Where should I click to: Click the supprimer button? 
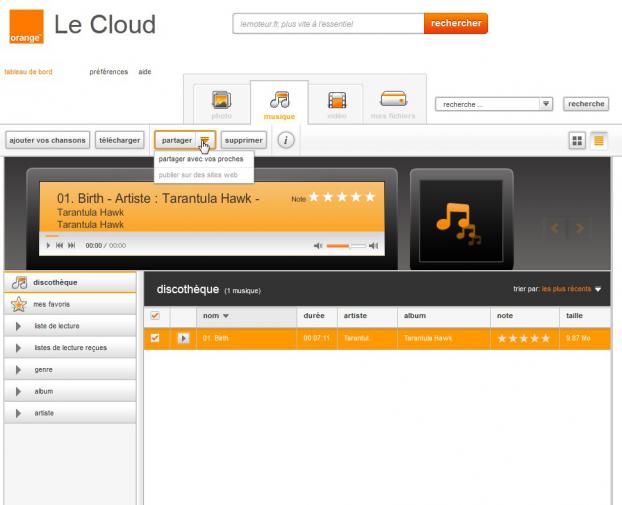243,140
